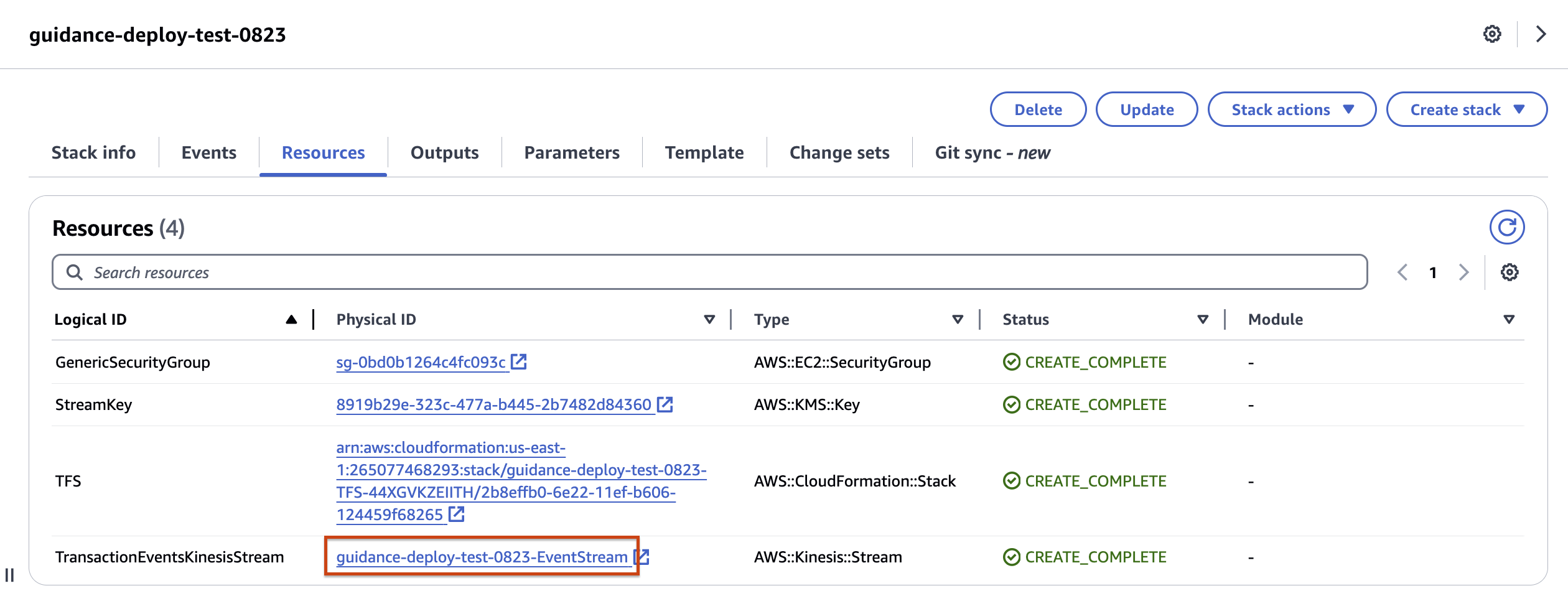Go to the previous resources page
Image resolution: width=1568 pixels, height=596 pixels.
click(x=1402, y=272)
